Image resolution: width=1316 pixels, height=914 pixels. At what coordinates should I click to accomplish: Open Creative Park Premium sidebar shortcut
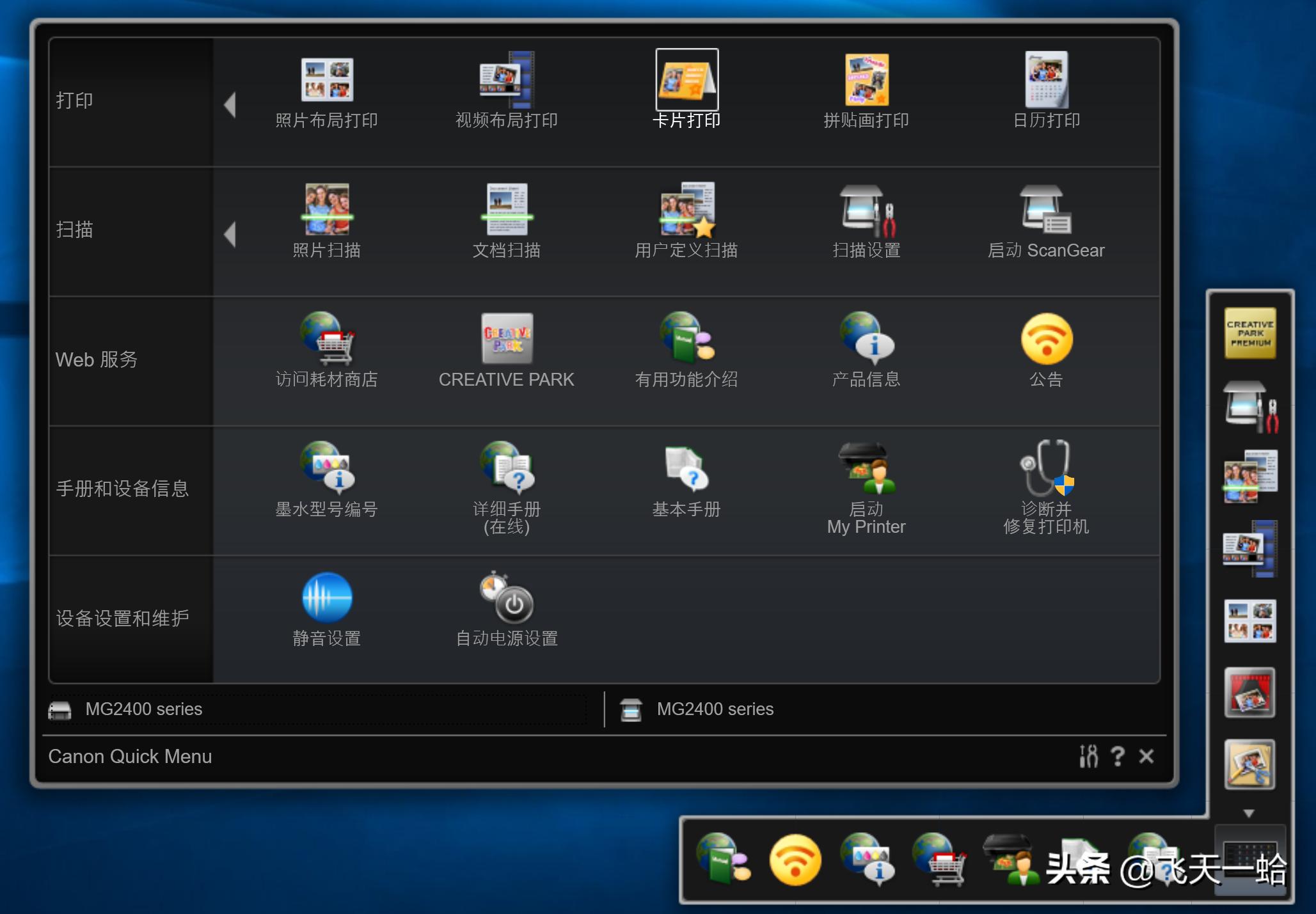click(1249, 333)
